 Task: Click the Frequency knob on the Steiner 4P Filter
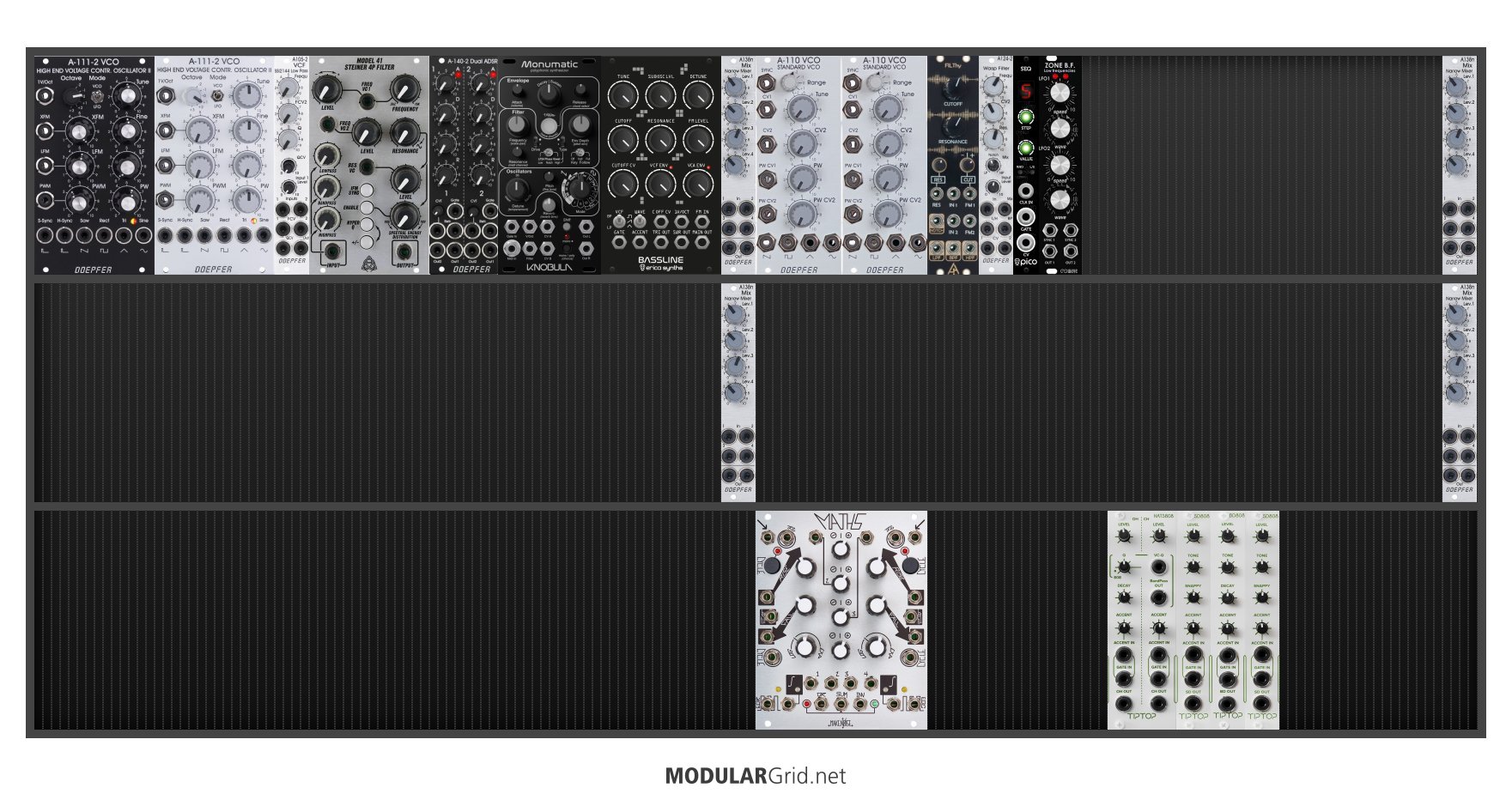point(404,89)
